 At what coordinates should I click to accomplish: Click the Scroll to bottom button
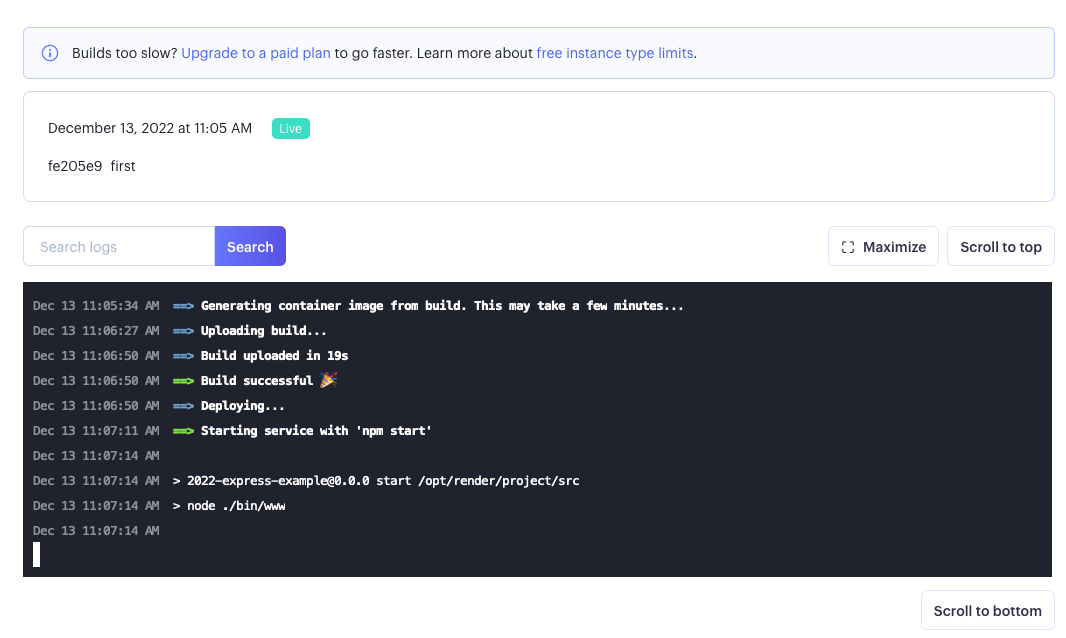pos(987,611)
